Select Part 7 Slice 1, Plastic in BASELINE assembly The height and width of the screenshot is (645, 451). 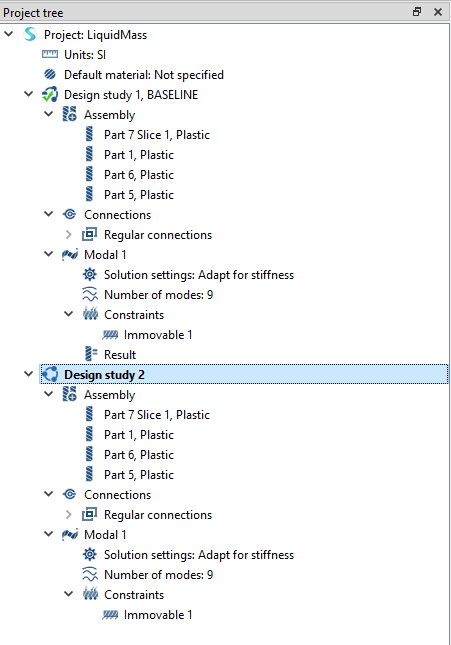157,135
